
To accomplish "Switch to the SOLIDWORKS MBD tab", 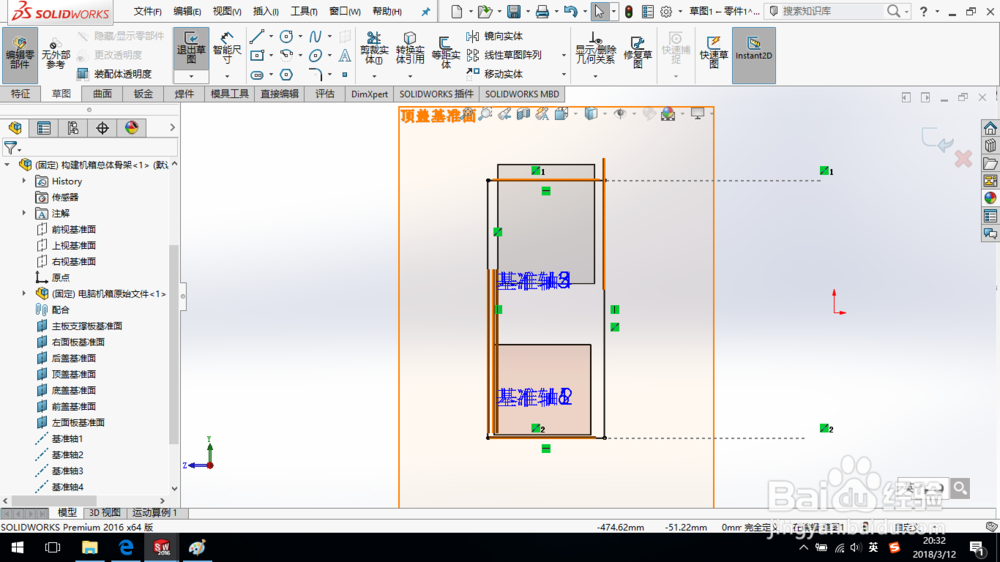I will pos(522,94).
